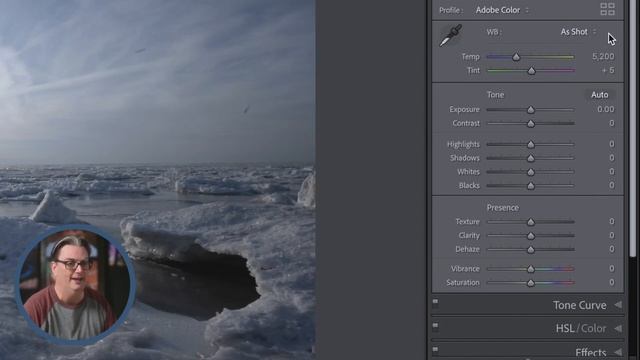Switch to Color in panel header
640x360 pixels.
593,329
